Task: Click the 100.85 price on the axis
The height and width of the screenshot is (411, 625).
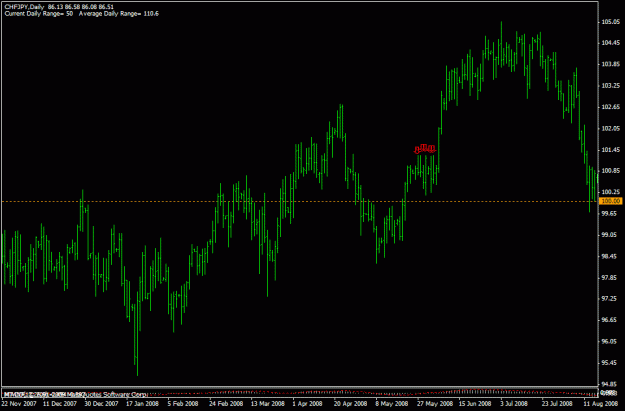Action: [610, 171]
